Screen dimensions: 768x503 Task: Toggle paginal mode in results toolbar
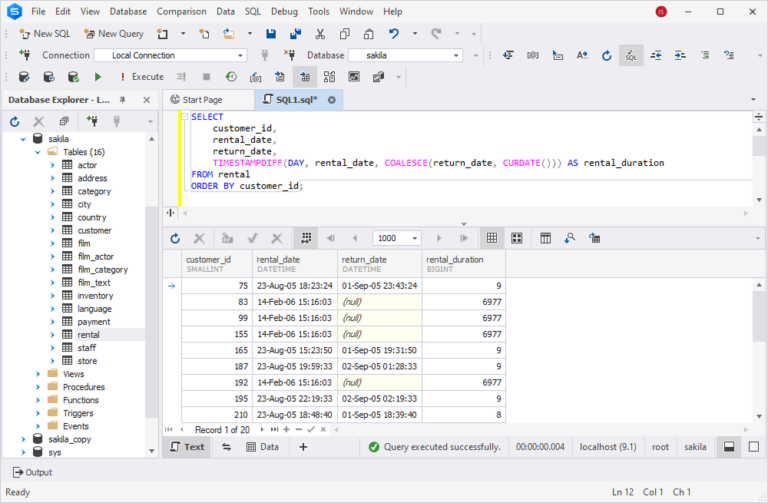click(306, 238)
